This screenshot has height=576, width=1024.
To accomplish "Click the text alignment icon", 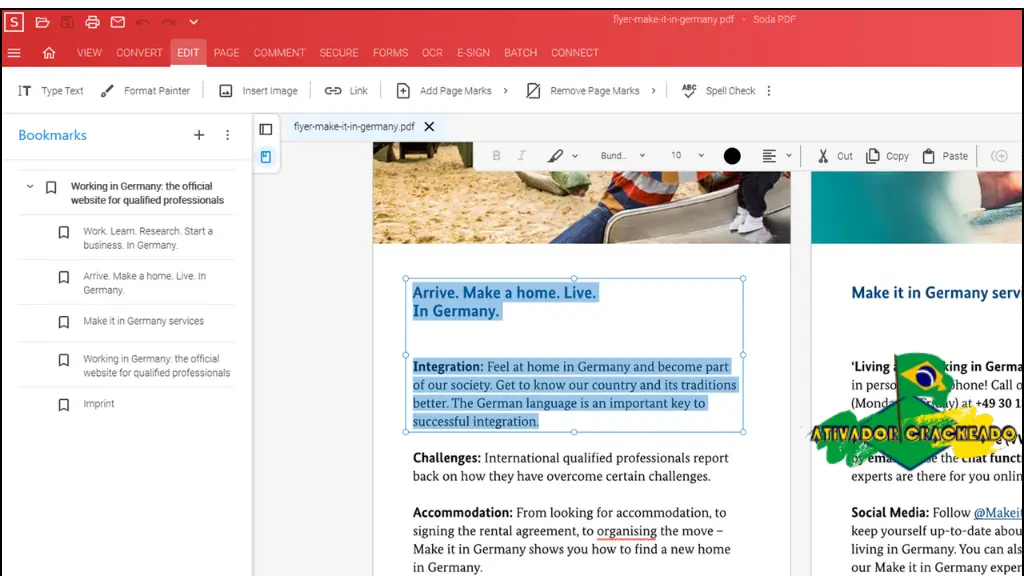I will [769, 155].
